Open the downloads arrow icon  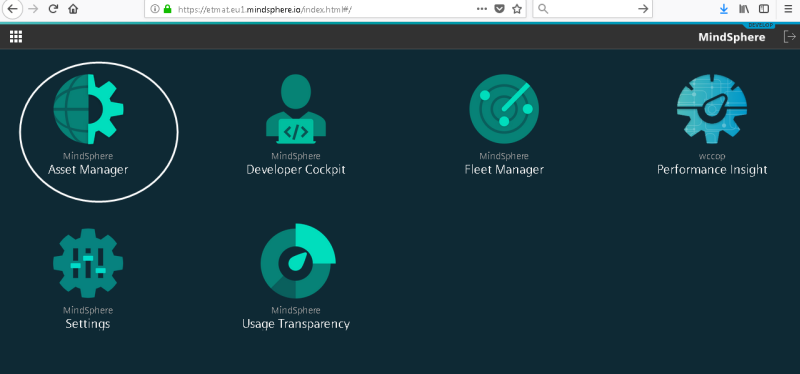pyautogui.click(x=723, y=9)
